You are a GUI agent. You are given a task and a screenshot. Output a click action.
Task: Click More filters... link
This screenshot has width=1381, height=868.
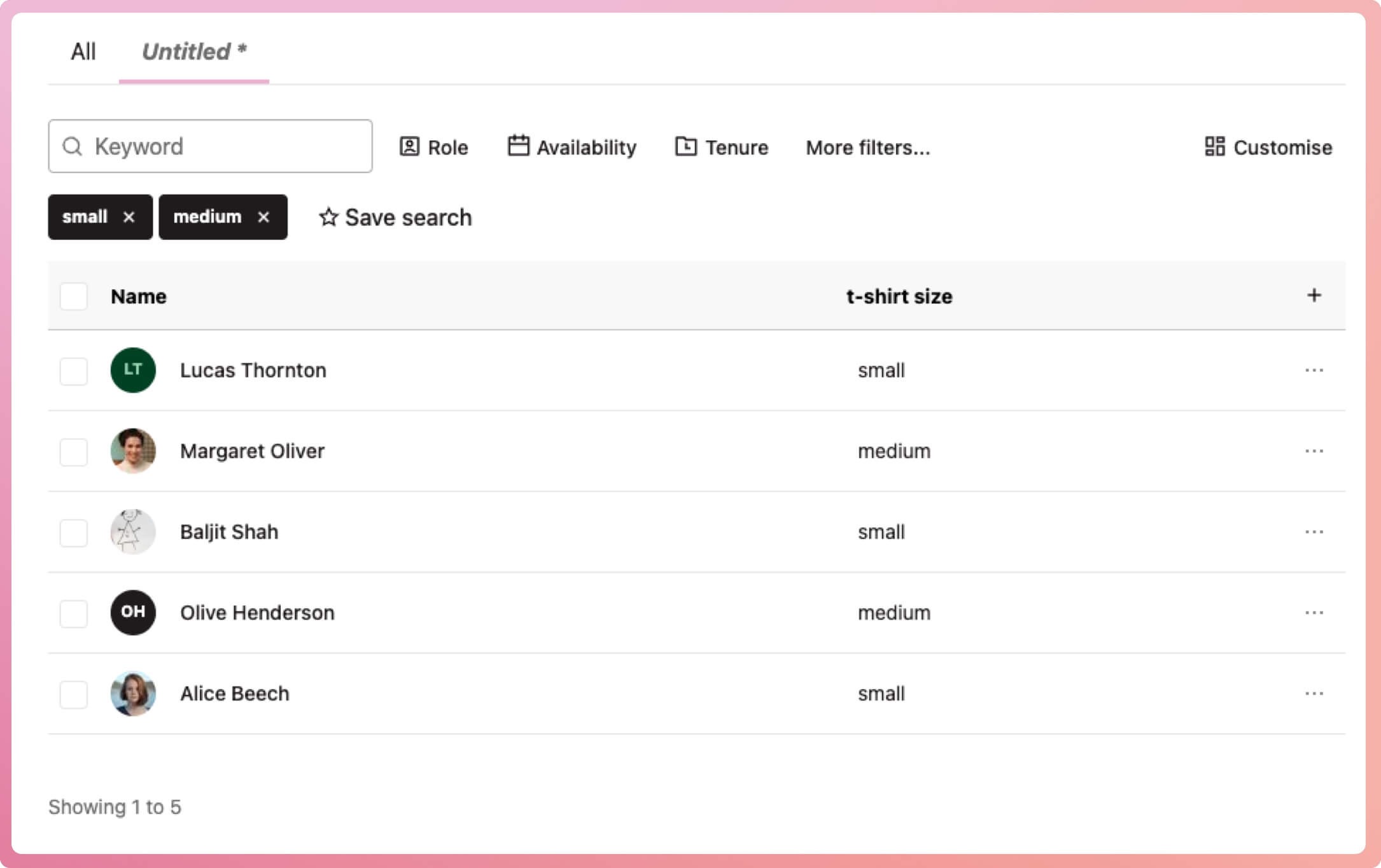[867, 147]
